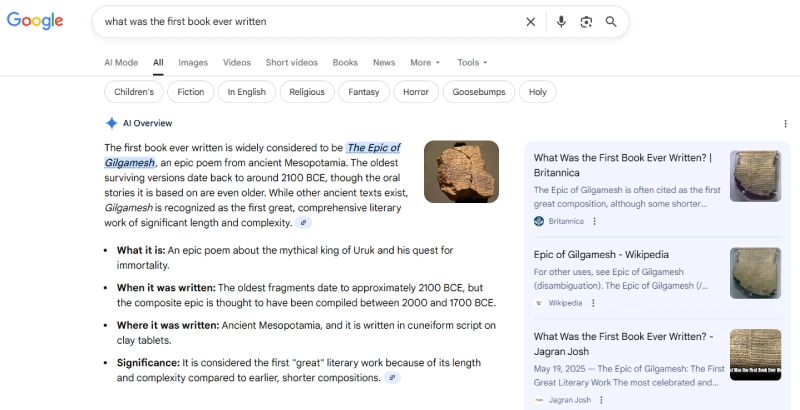Apply the Horror filter chip
The height and width of the screenshot is (410, 800).
click(416, 92)
